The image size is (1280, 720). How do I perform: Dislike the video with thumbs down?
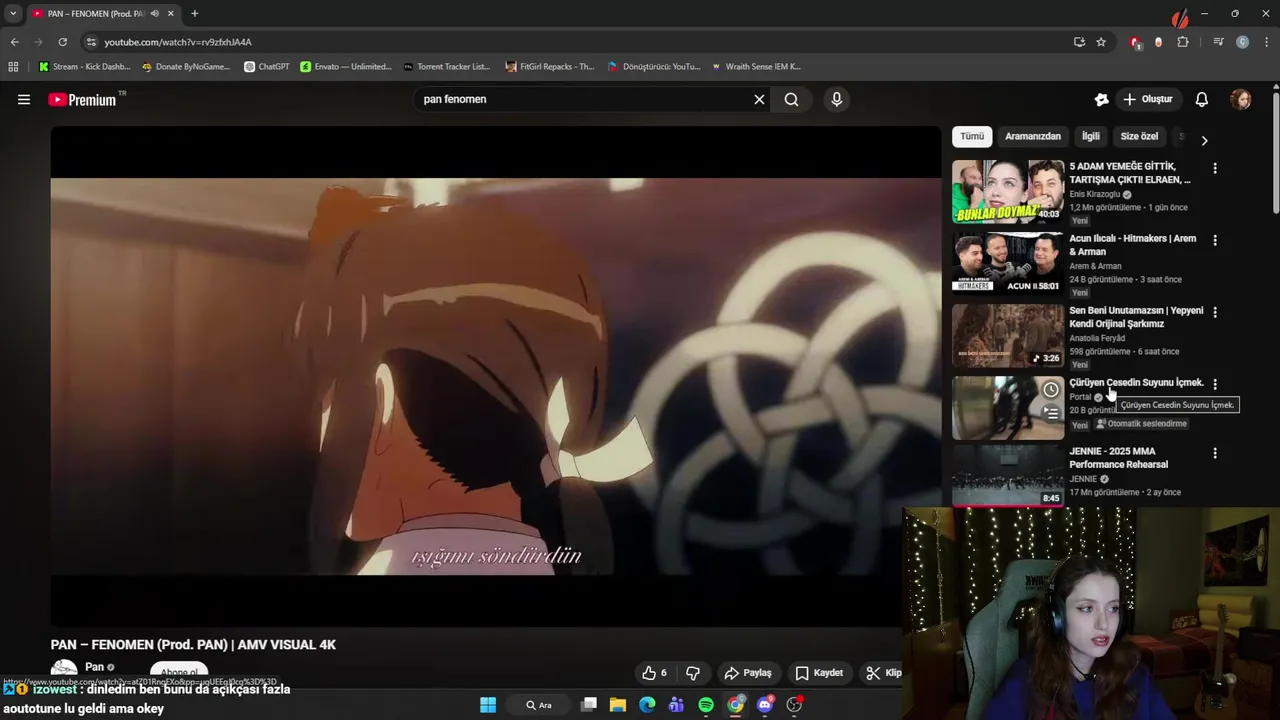tap(692, 673)
